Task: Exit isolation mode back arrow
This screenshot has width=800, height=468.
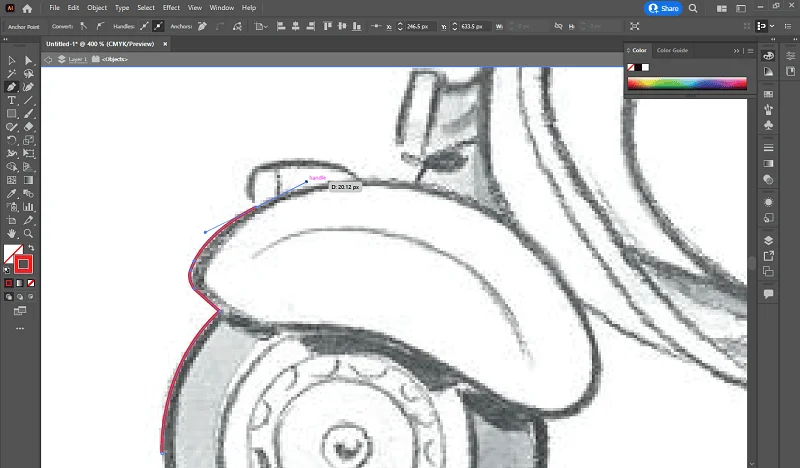Action: tap(48, 59)
